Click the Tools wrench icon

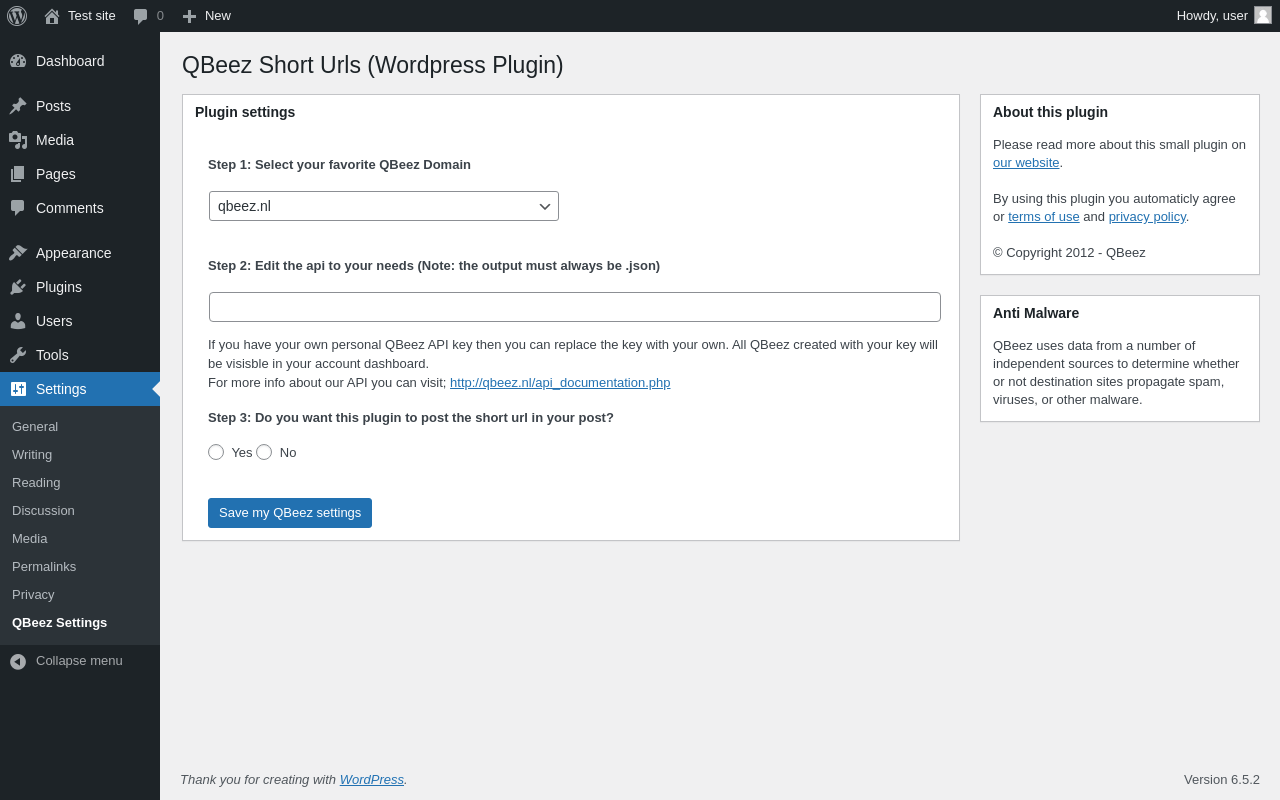[18, 355]
